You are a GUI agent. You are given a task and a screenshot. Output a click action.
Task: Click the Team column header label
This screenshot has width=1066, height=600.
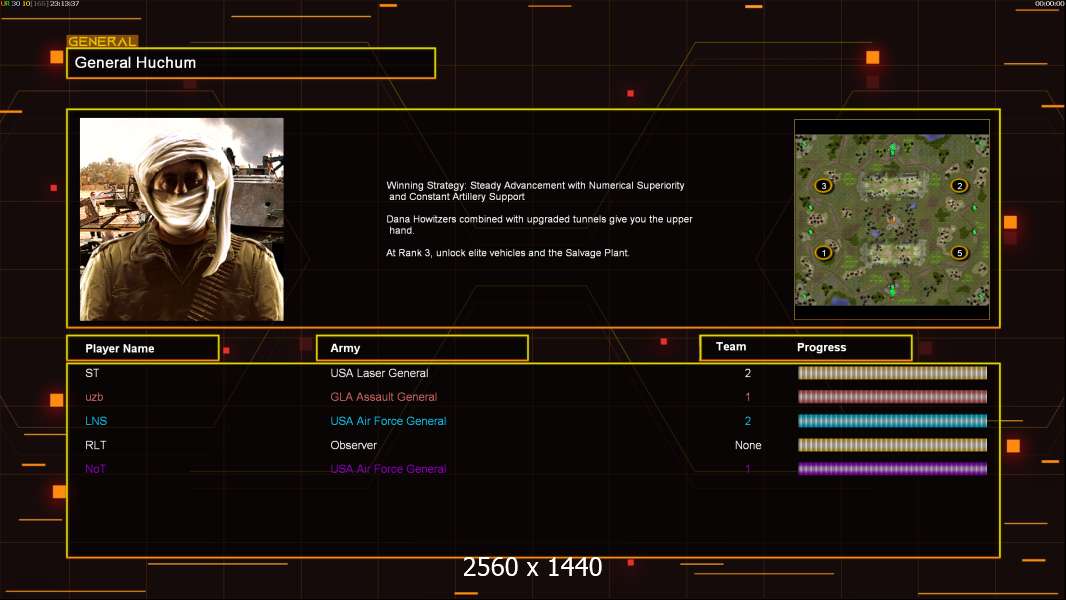(731, 347)
